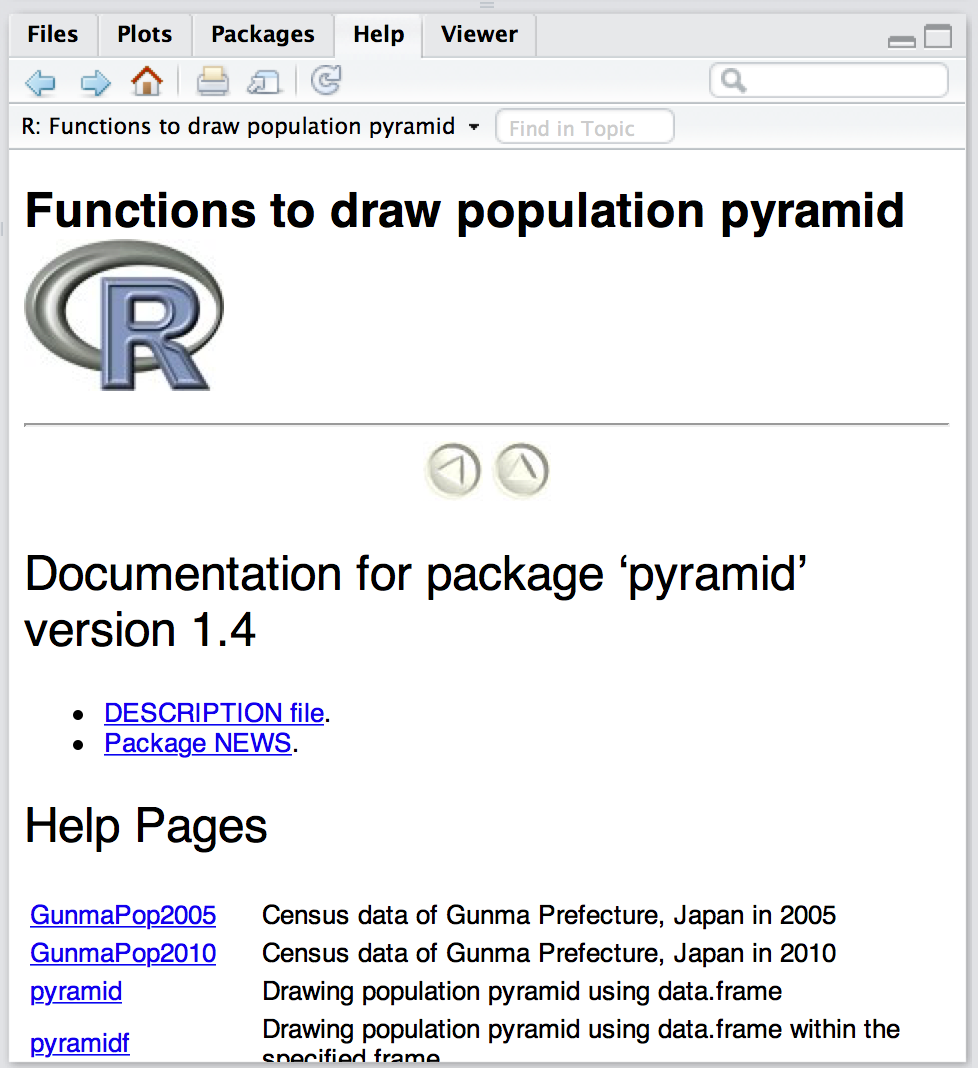This screenshot has height=1068, width=978.
Task: Maximize the help pane
Action: pyautogui.click(x=938, y=36)
